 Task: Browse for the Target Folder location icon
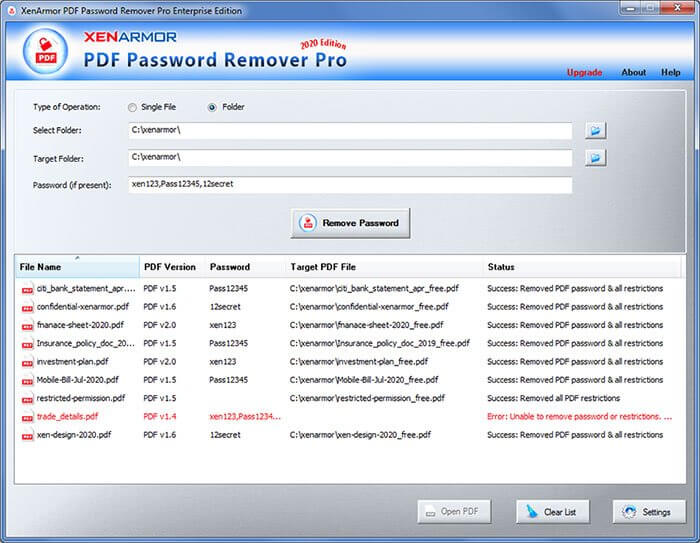[x=596, y=158]
